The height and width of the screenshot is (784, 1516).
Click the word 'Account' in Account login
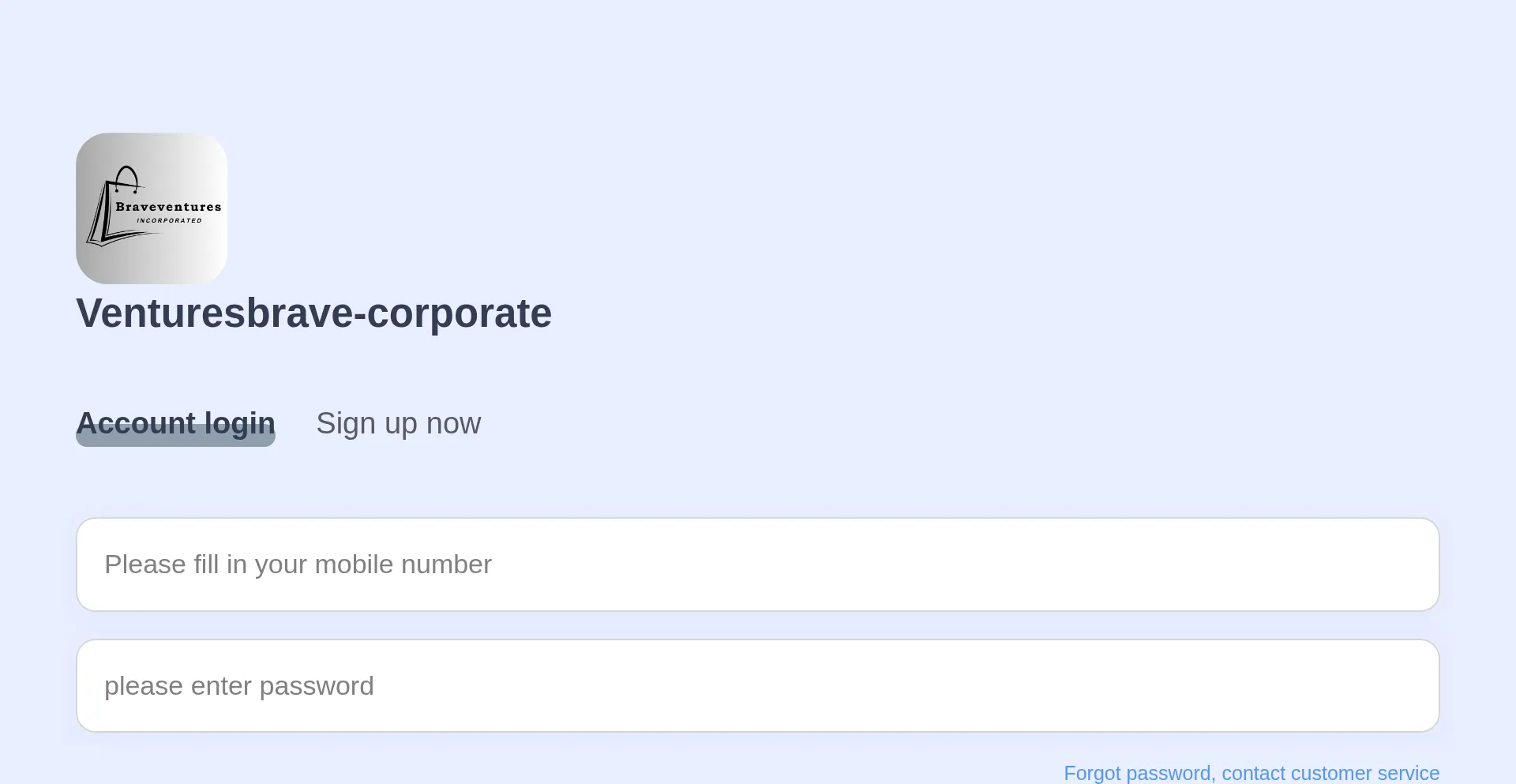tap(136, 423)
